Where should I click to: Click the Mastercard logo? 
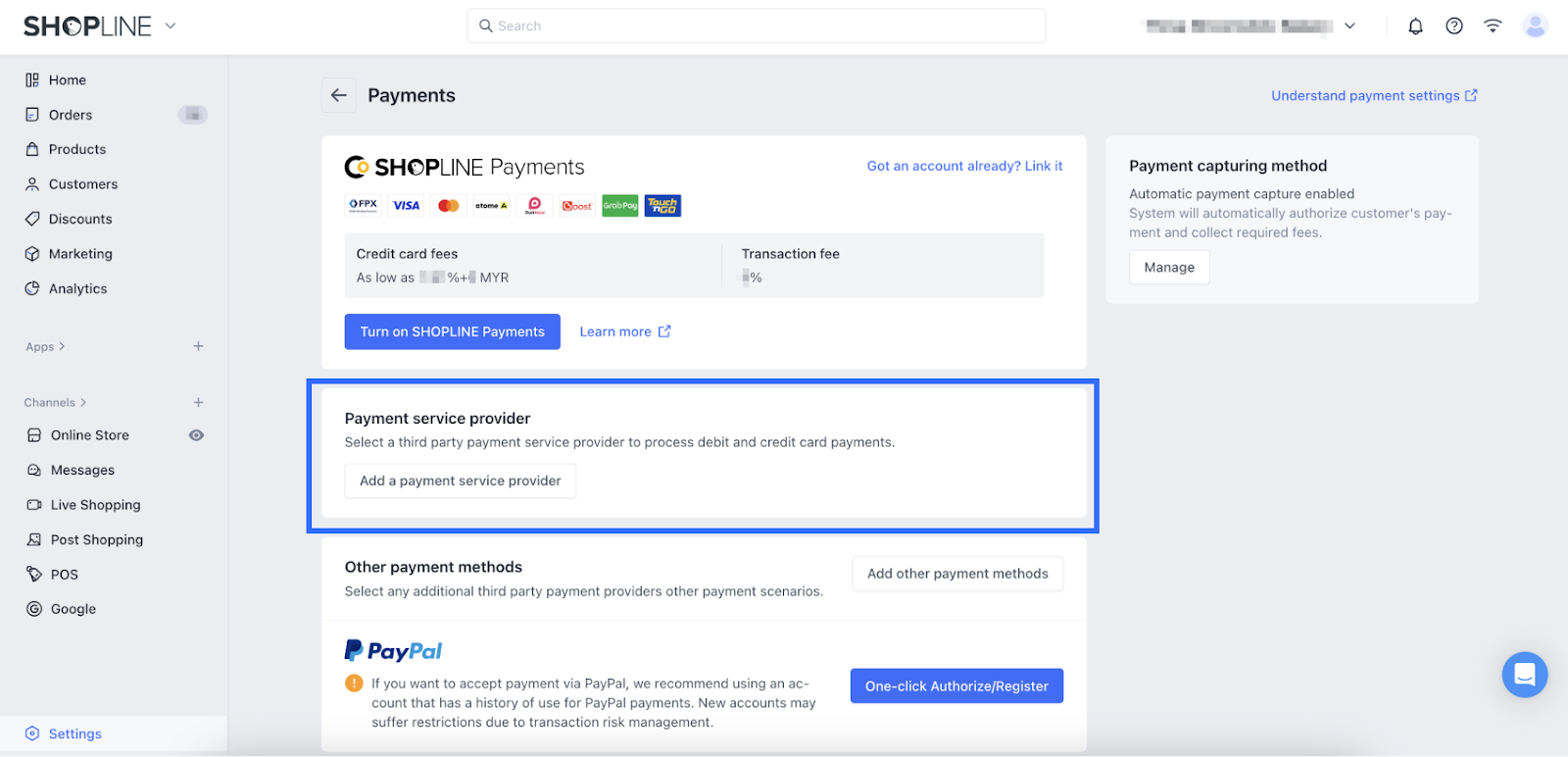(x=449, y=206)
